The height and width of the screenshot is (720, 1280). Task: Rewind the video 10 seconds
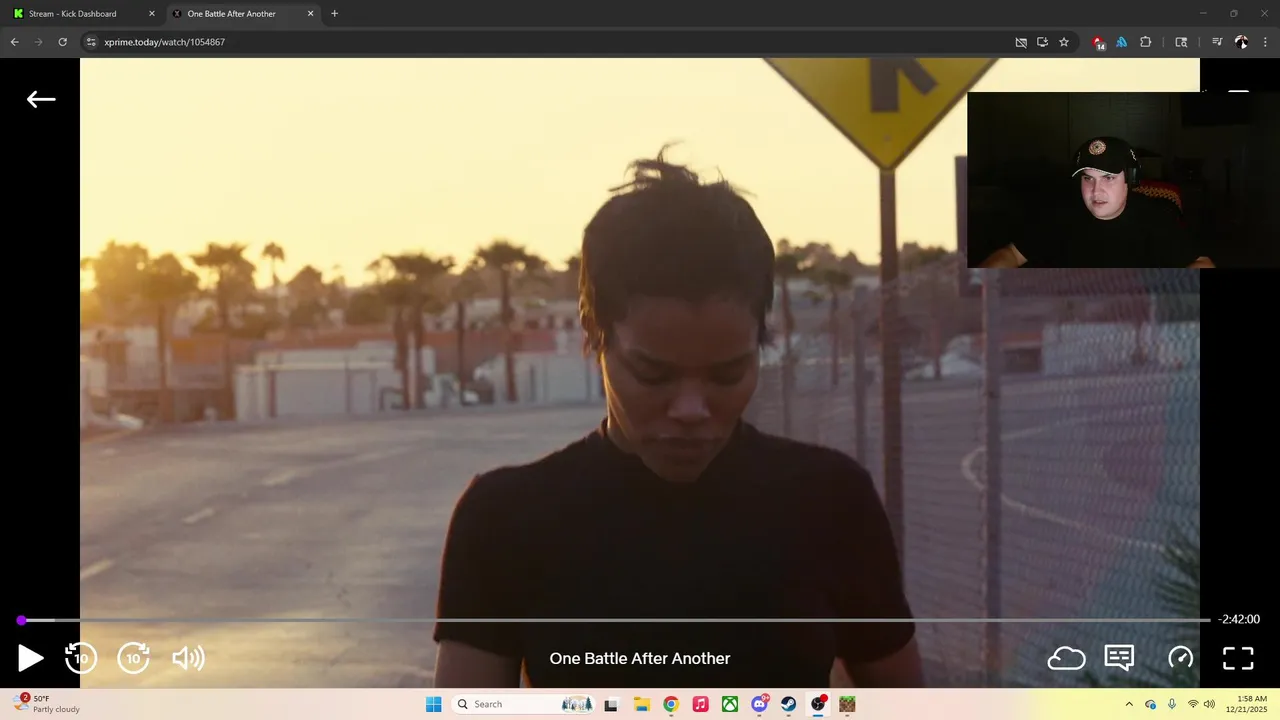pos(81,657)
